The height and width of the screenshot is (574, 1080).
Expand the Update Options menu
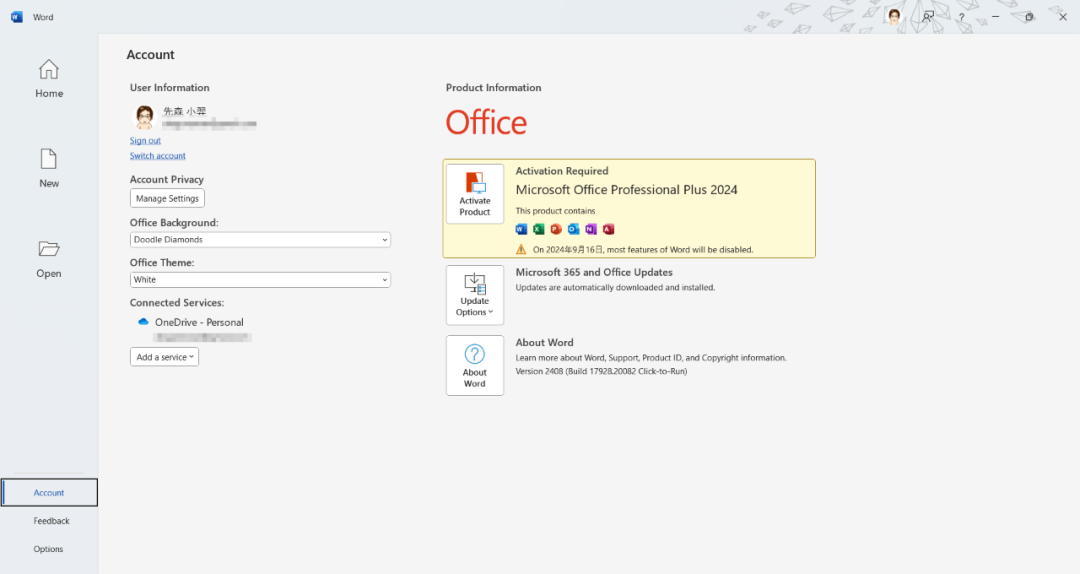point(475,295)
